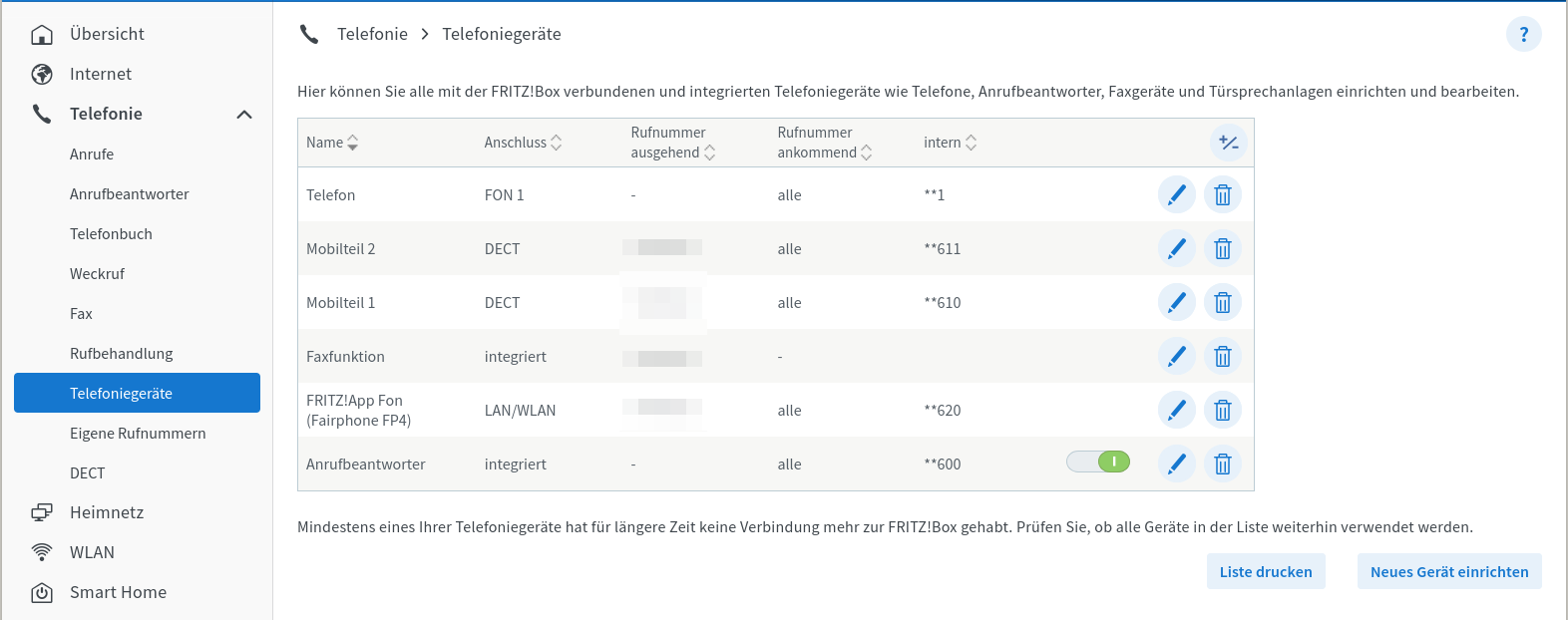The height and width of the screenshot is (620, 1568).
Task: Delete the Faxfunktion entry
Action: pos(1223,356)
